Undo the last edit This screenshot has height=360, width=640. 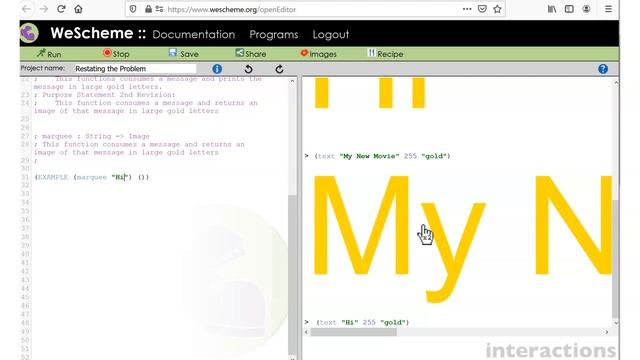pyautogui.click(x=248, y=69)
